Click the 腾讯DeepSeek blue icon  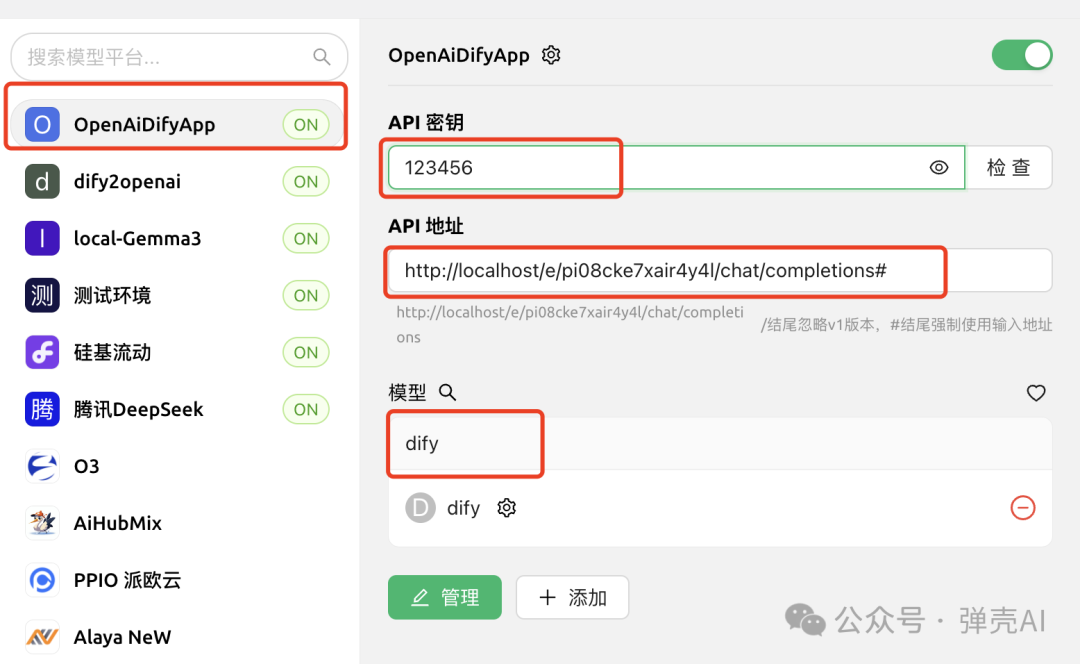click(42, 409)
